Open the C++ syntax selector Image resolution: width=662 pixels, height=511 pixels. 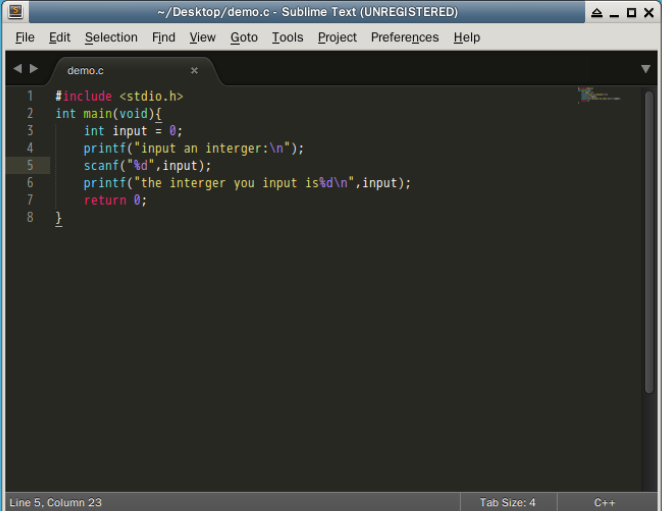(x=605, y=502)
